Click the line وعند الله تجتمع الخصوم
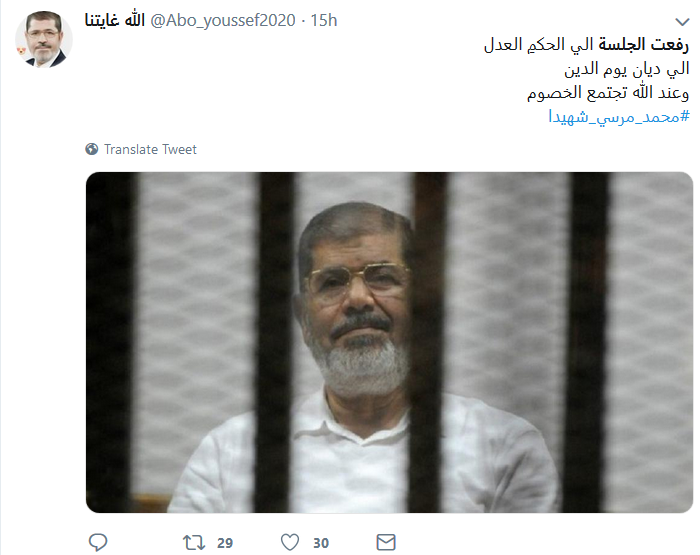Screen dimensions: 700x555 tap(608, 93)
